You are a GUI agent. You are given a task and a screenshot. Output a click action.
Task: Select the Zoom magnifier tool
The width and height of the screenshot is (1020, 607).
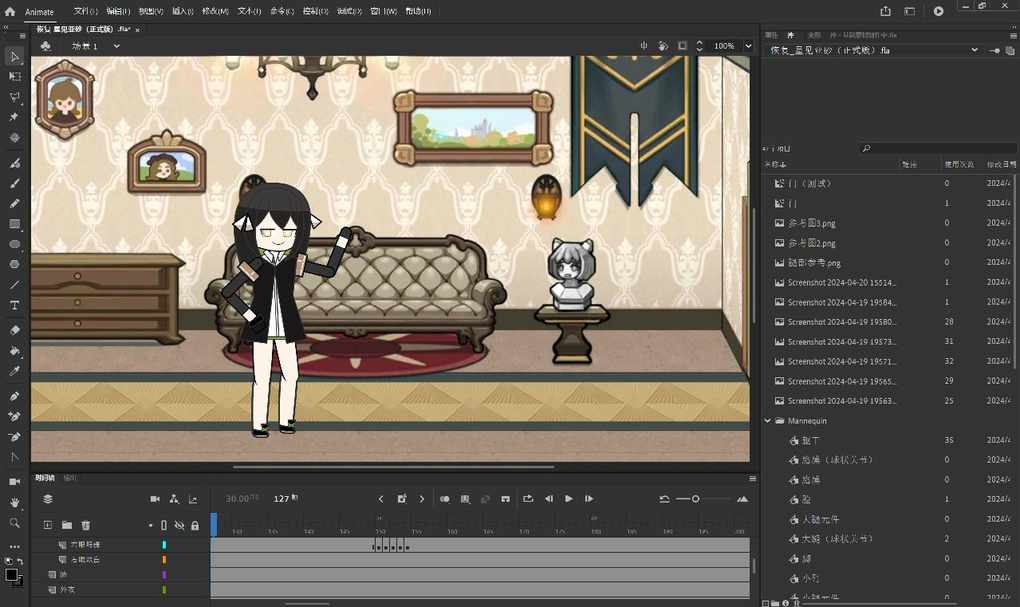coord(14,522)
